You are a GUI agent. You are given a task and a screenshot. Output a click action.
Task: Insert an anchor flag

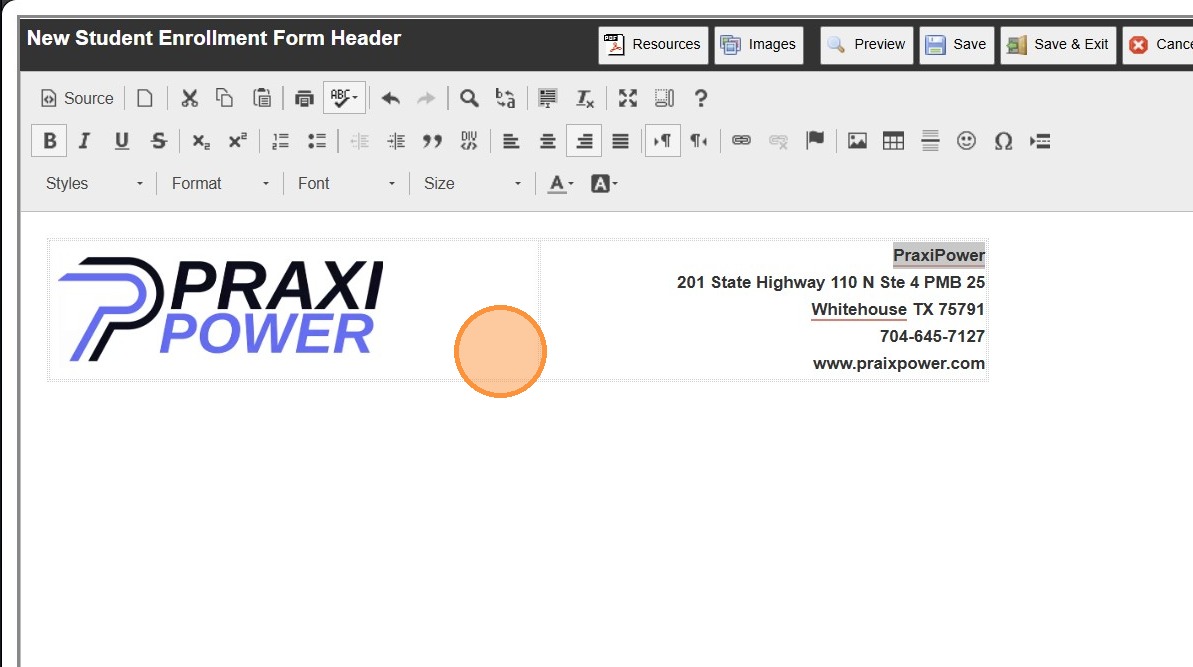click(x=815, y=141)
